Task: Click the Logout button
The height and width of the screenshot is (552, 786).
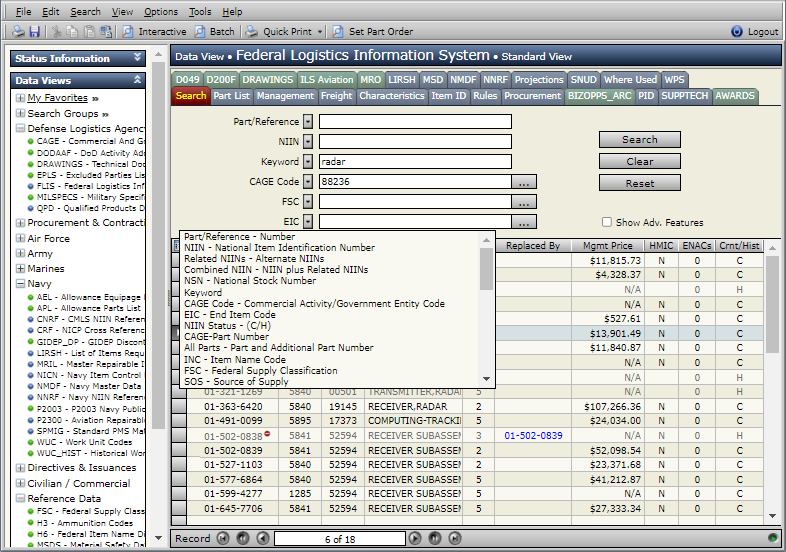Action: (x=755, y=32)
